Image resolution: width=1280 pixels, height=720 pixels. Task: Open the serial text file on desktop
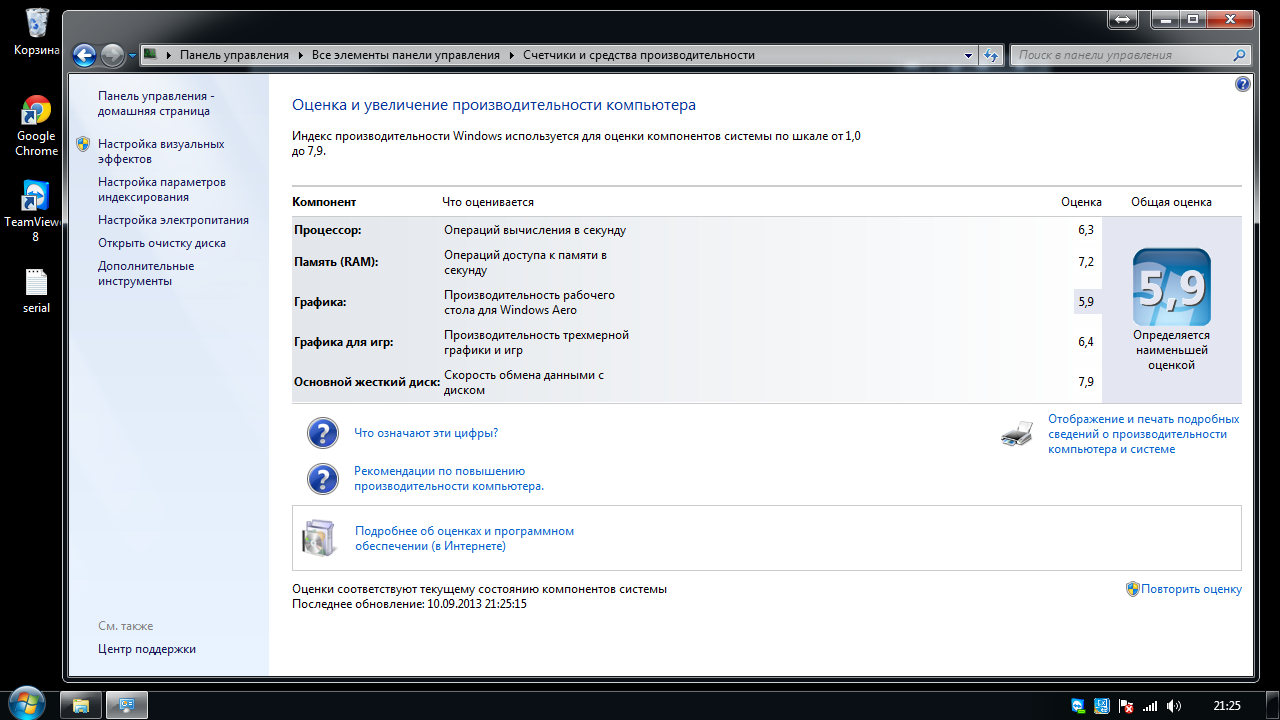click(36, 291)
